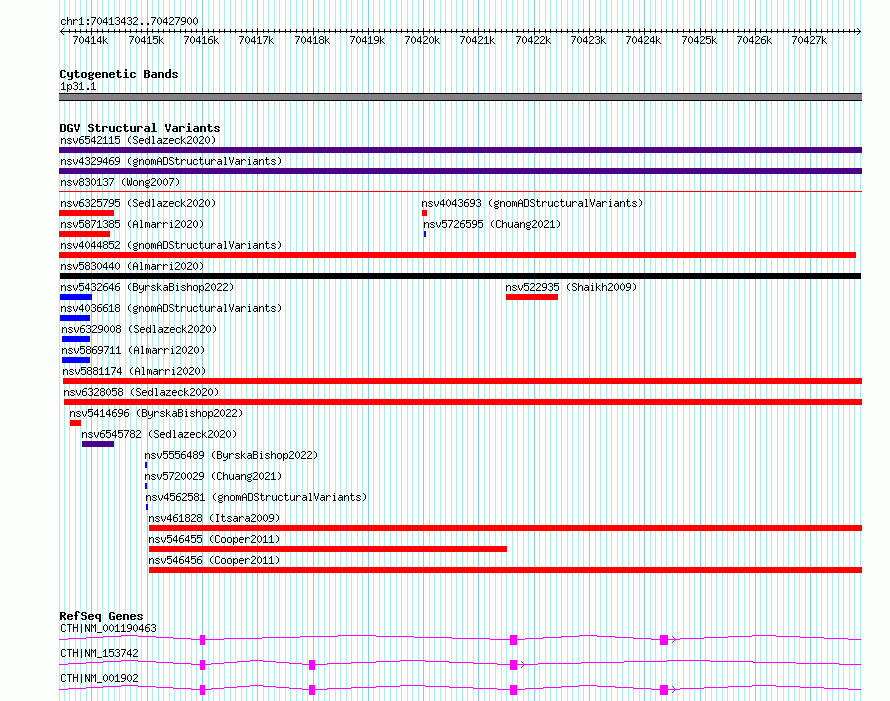Click the nsv5556489 (ByrskaBishop2022) label
Image resolution: width=890 pixels, height=701 pixels.
(x=231, y=455)
